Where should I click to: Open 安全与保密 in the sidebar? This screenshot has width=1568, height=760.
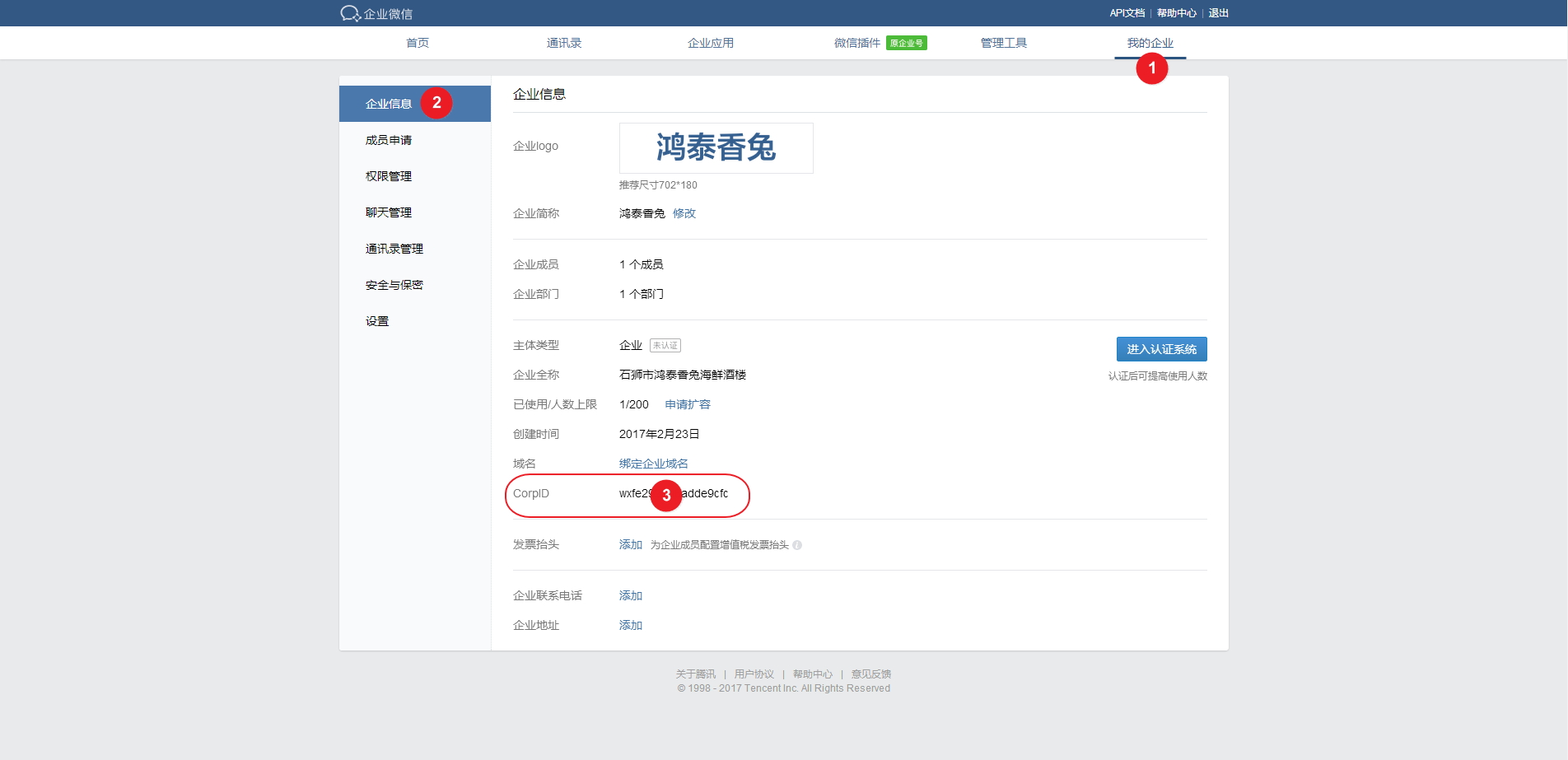click(415, 285)
